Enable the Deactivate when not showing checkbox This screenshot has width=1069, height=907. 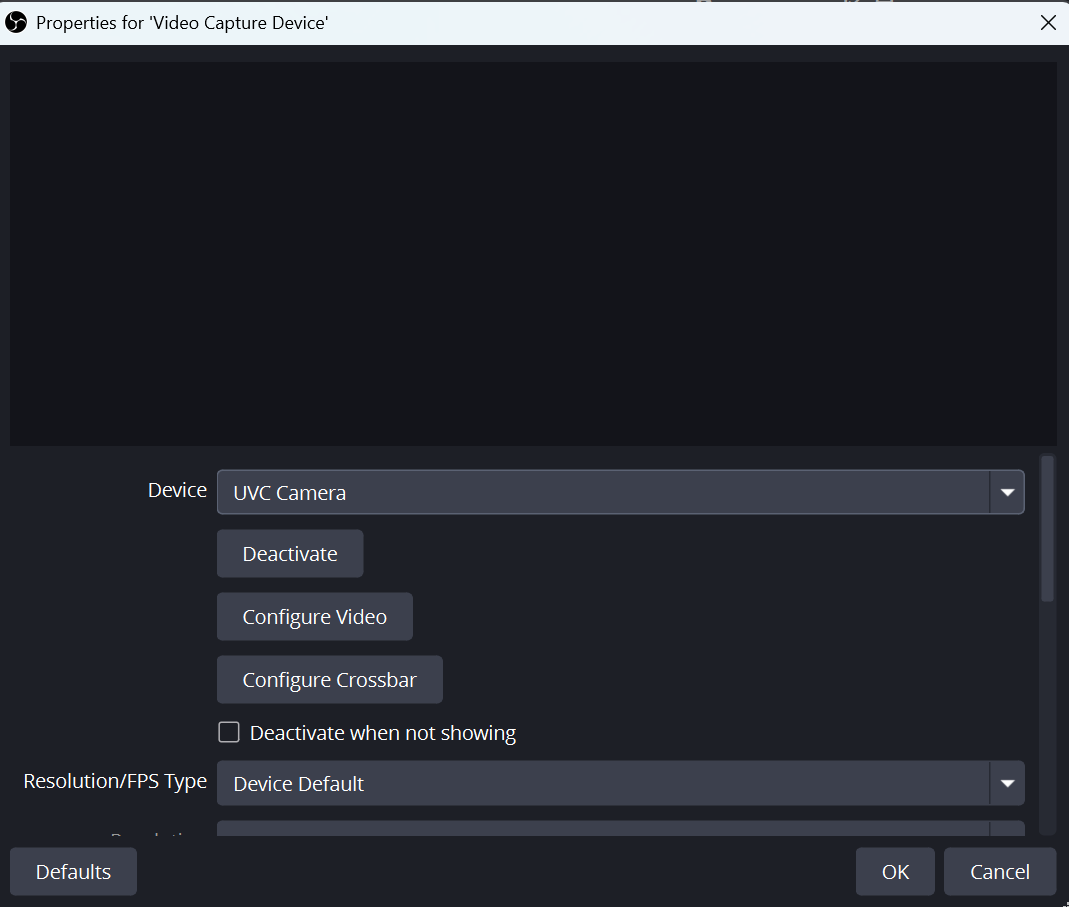coord(229,733)
